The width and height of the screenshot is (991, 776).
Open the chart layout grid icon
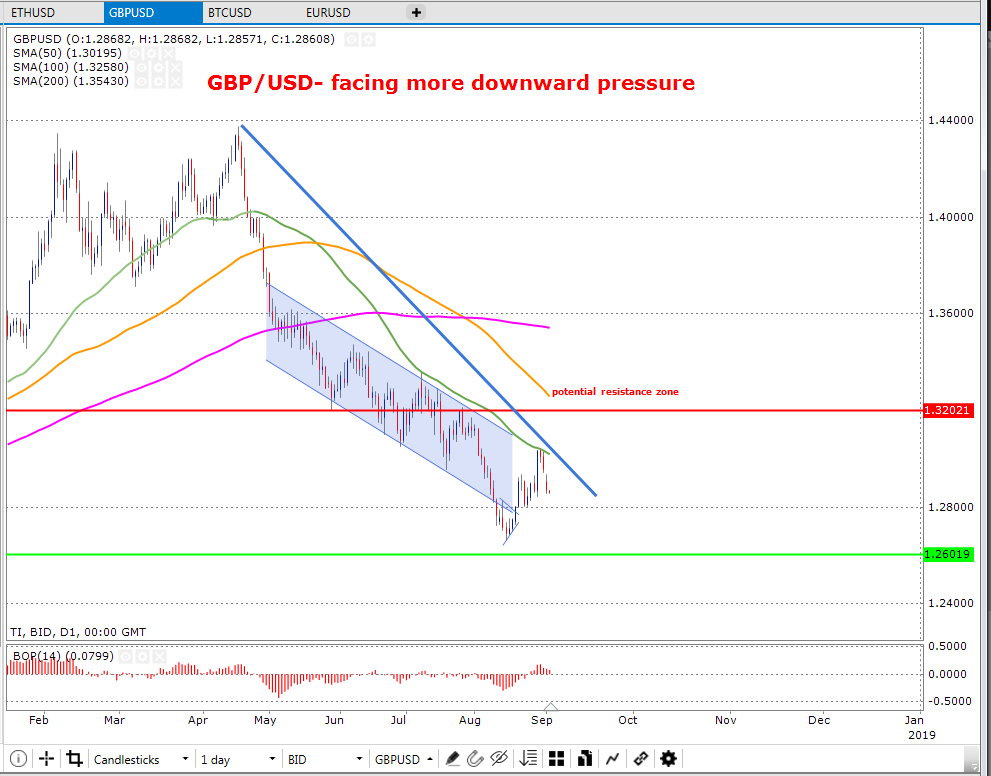[556, 759]
